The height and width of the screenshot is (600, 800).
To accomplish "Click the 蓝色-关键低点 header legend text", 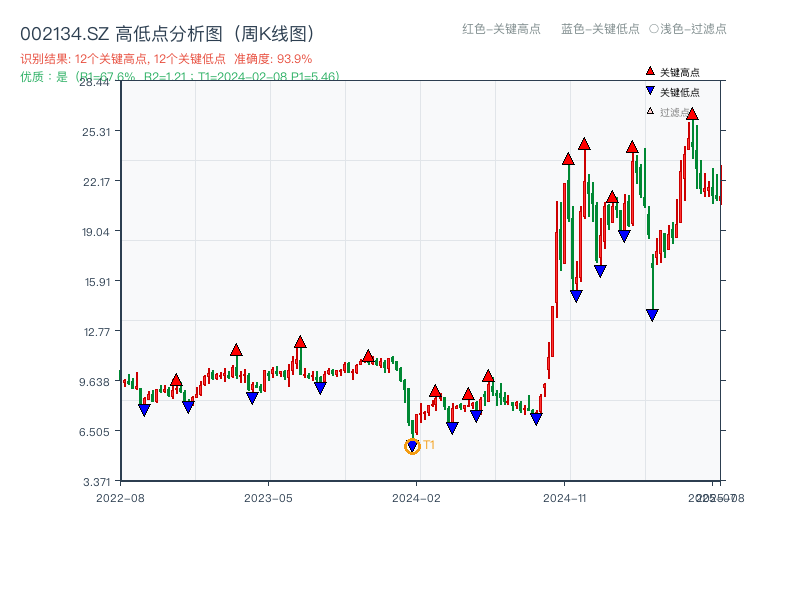I will 600,29.
